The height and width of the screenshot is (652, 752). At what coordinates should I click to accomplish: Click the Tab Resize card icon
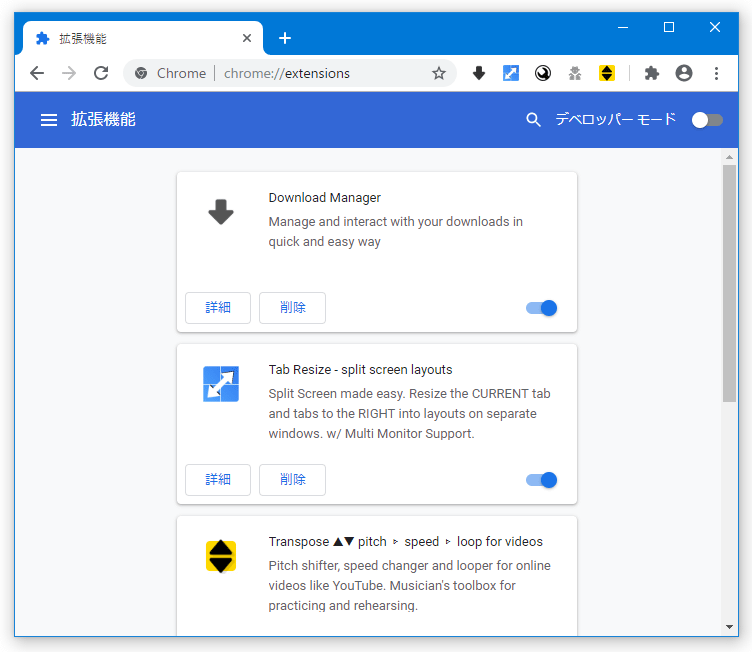pyautogui.click(x=221, y=384)
